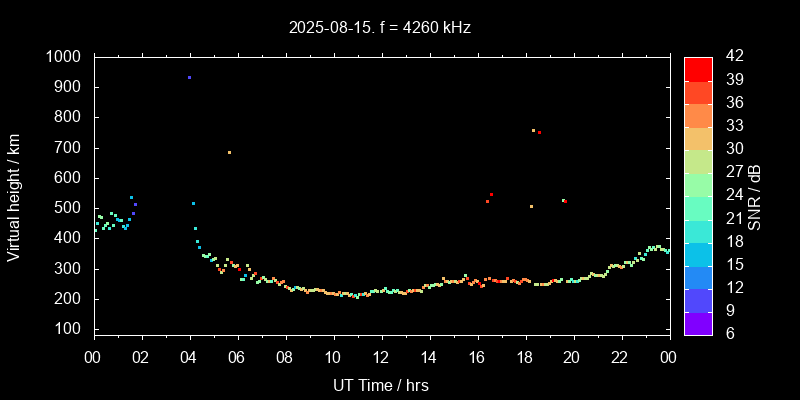Viewport: 800px width, 400px height.
Task: Select the yellow-green colorbar segment between 27 and 30
Action: [x=698, y=161]
